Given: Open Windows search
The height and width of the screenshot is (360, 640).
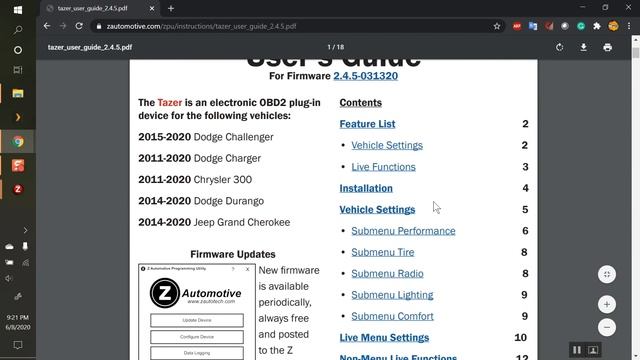Looking at the screenshot, I should click(18, 30).
